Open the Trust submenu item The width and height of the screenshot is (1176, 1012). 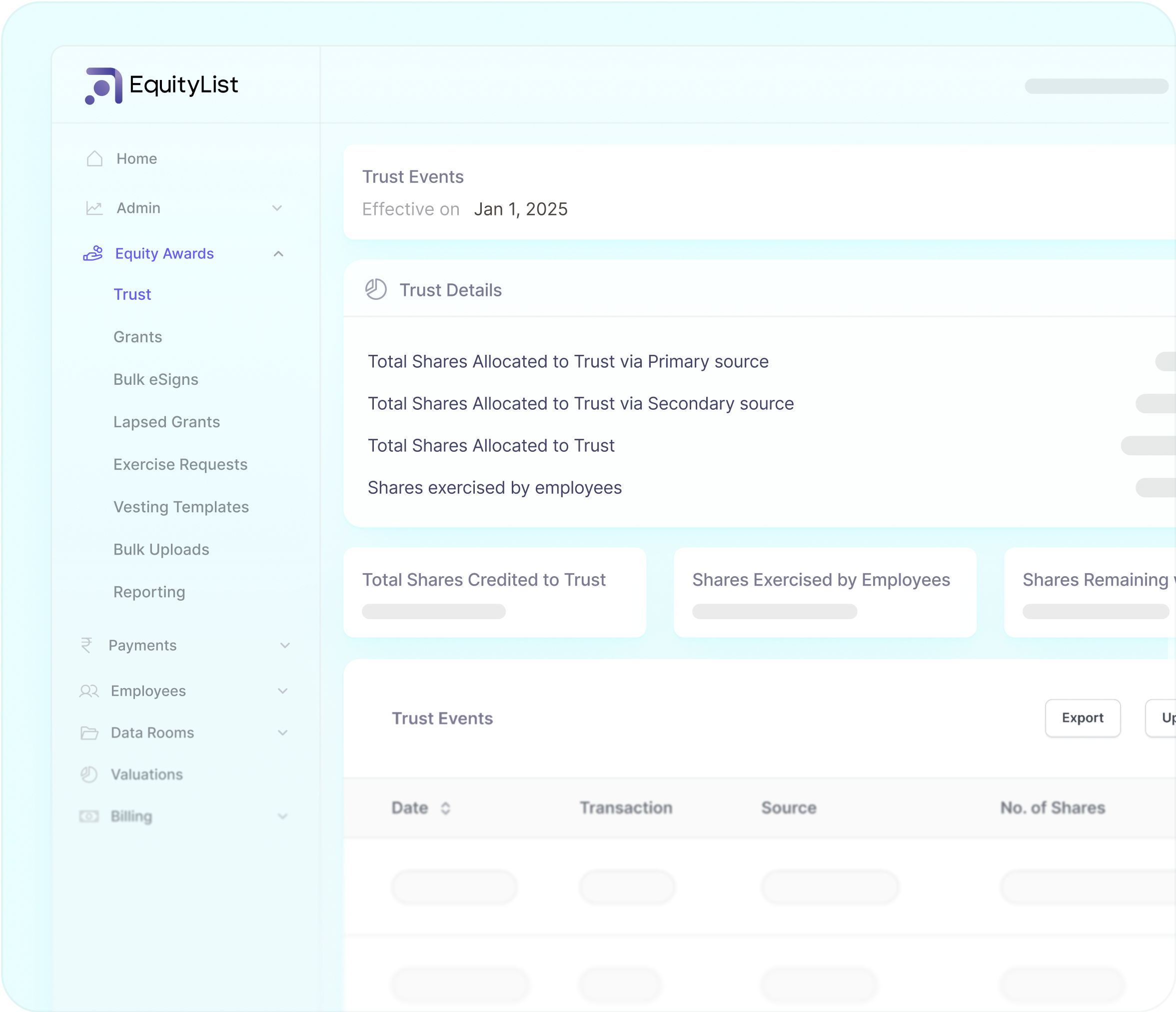coord(132,294)
